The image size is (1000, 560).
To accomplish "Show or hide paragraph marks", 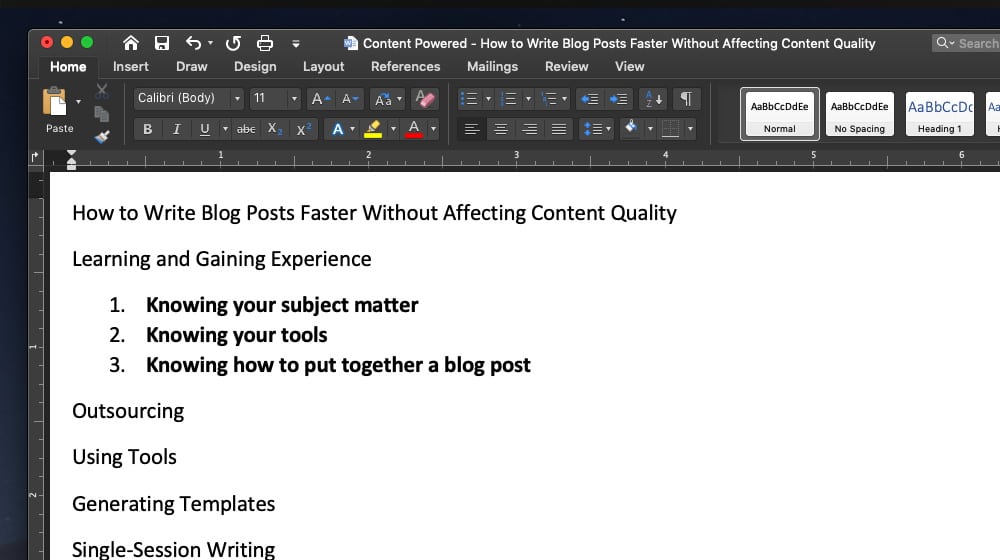I will click(x=686, y=98).
